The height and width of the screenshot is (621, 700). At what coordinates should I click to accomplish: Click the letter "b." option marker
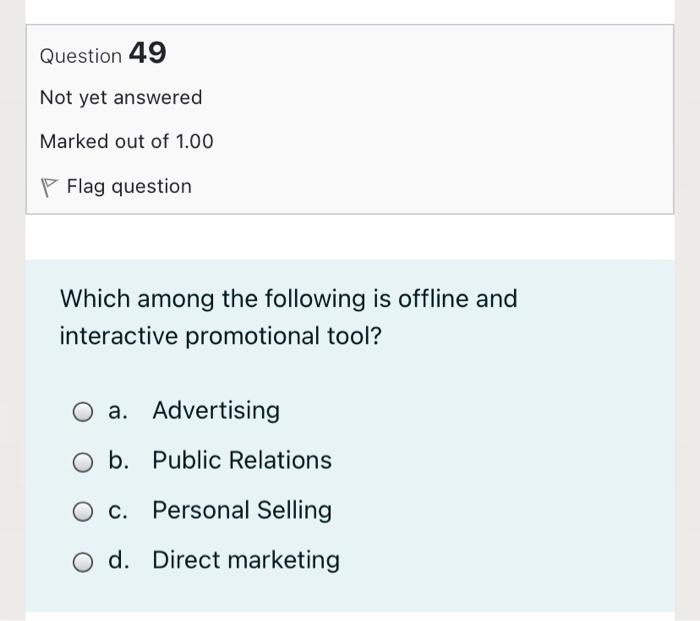point(119,461)
